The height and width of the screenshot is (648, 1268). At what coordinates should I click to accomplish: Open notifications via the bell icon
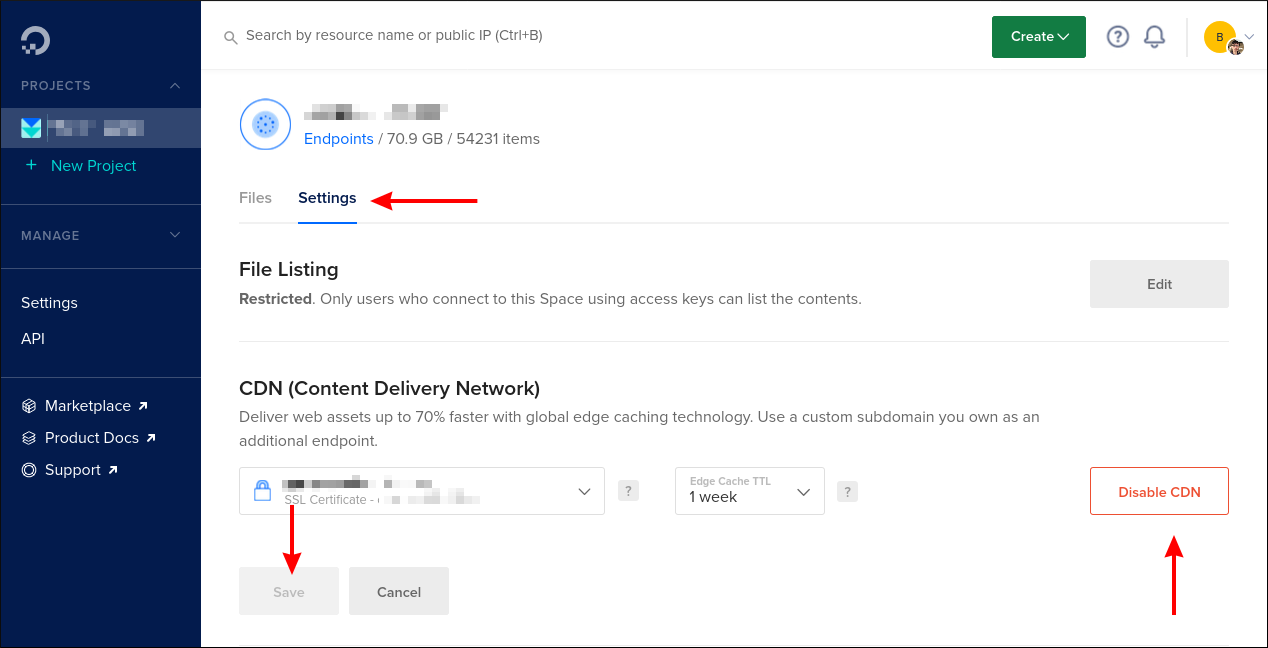[x=1154, y=36]
